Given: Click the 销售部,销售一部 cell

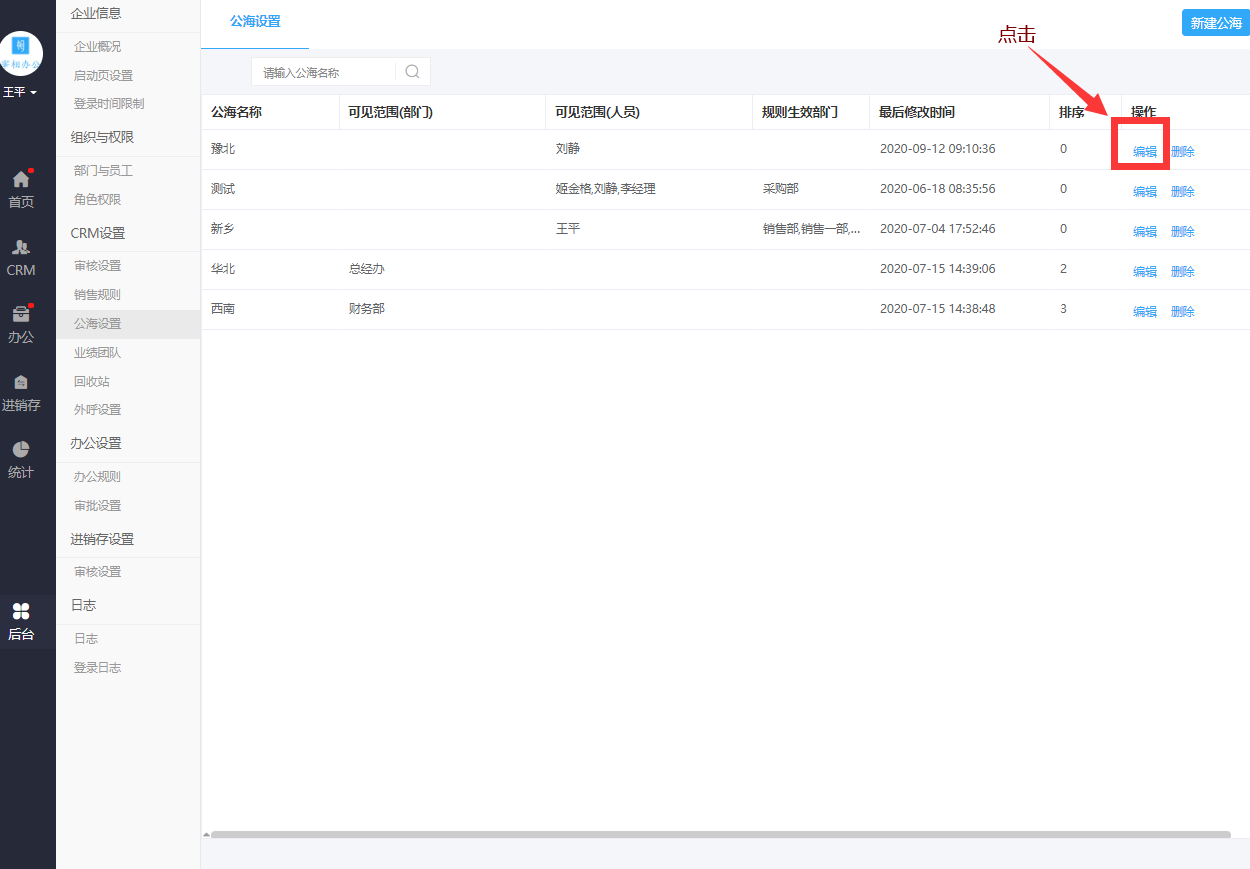Looking at the screenshot, I should (x=811, y=229).
